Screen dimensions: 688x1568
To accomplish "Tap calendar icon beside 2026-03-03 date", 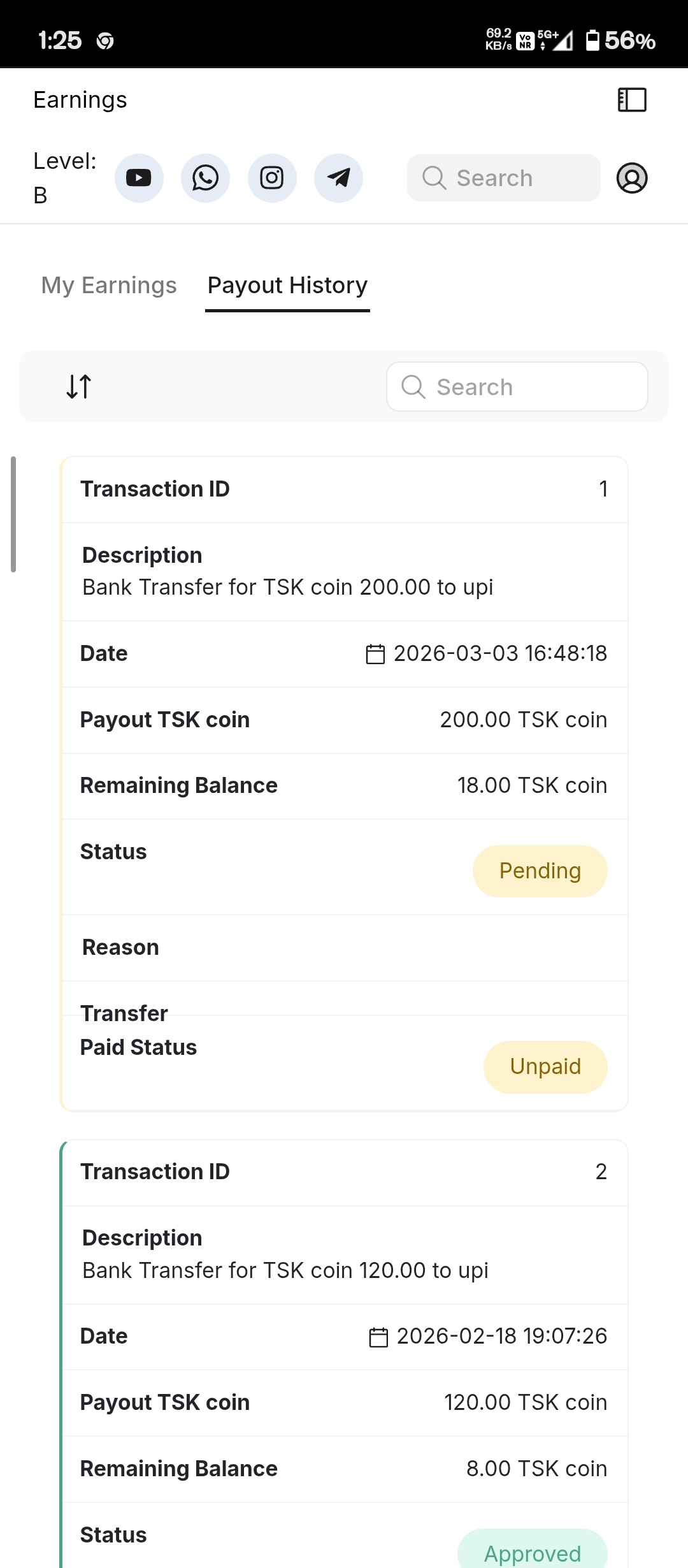I will click(375, 654).
